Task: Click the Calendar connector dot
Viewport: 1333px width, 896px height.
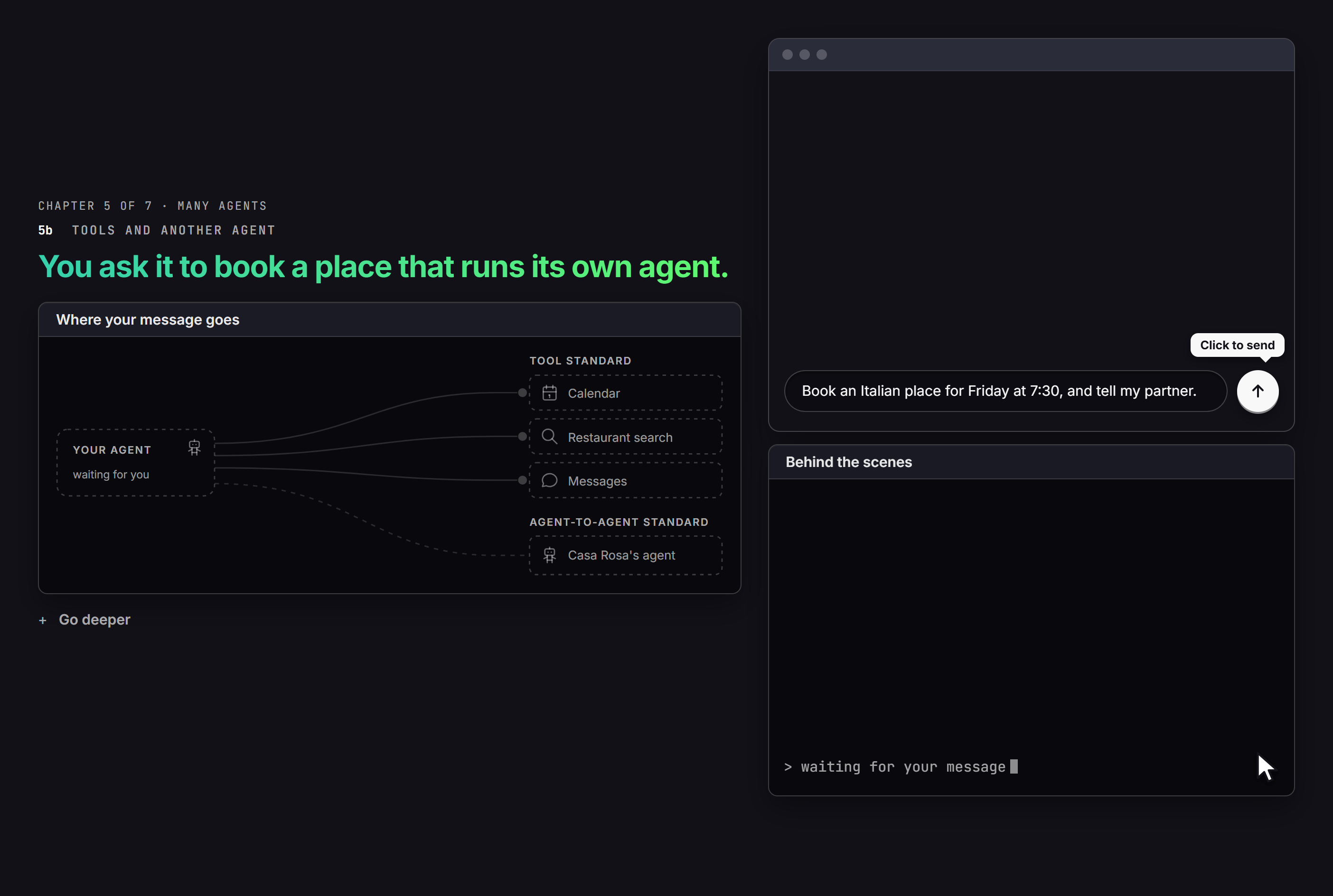Action: 522,392
